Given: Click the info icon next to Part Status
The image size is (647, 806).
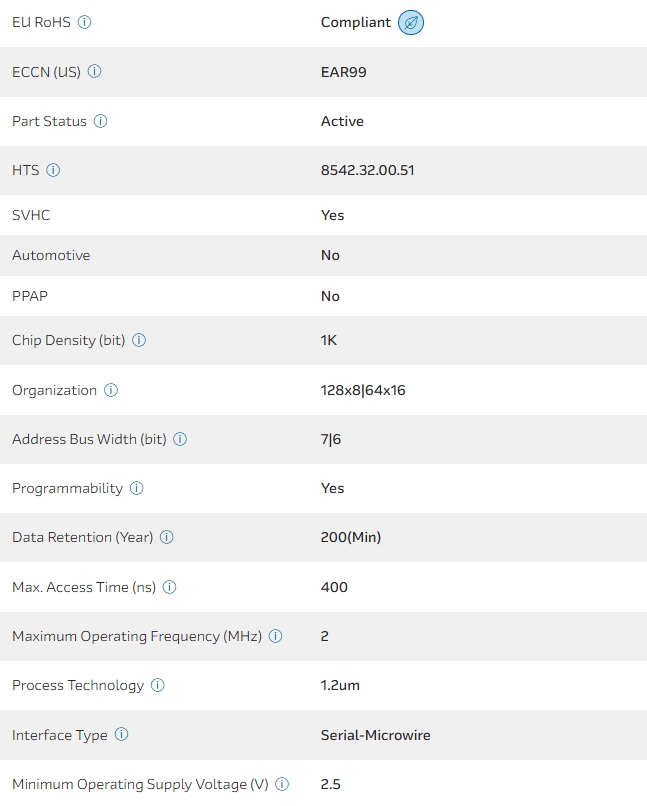Looking at the screenshot, I should click(x=100, y=121).
